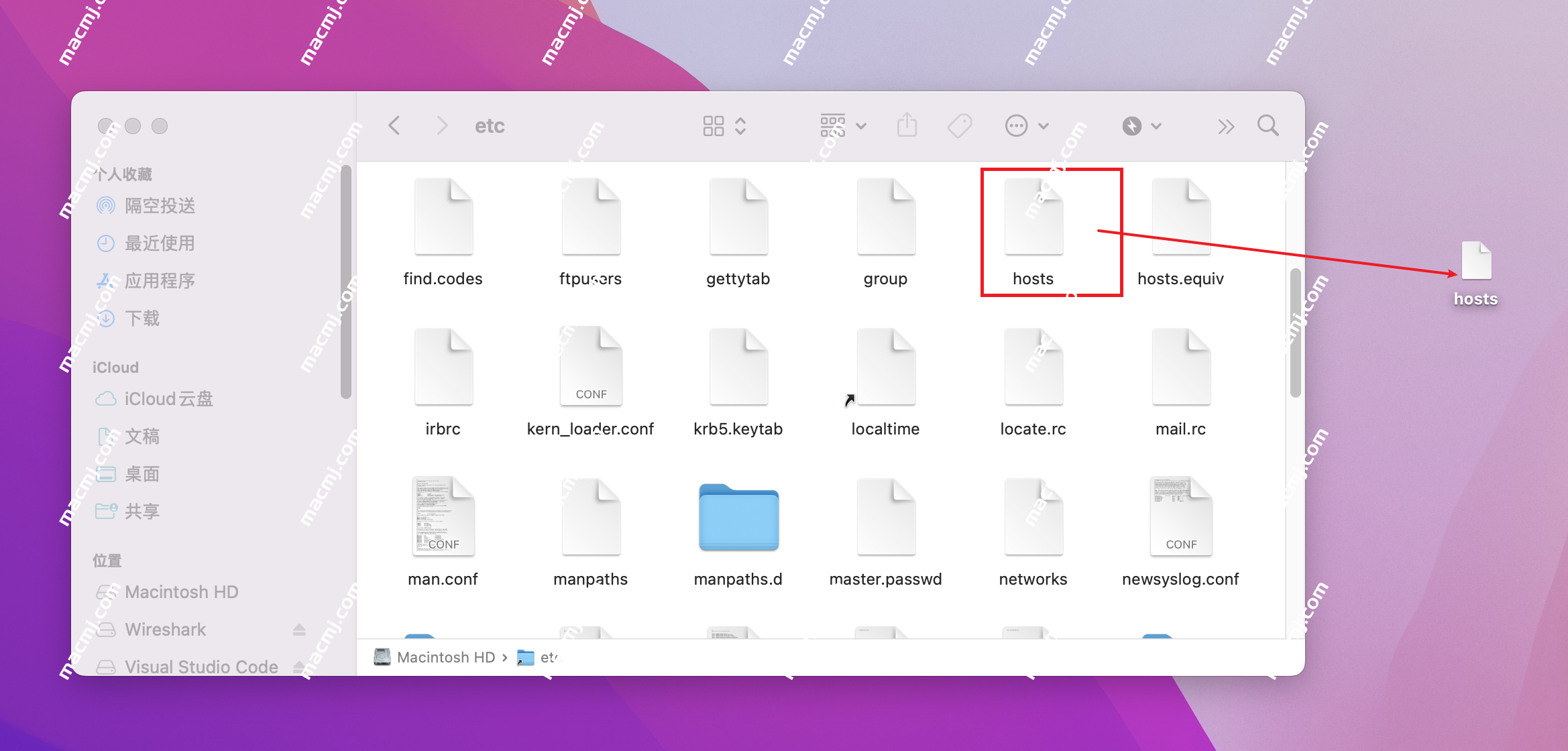
Task: Select newsyslog.conf file
Action: pyautogui.click(x=1180, y=532)
